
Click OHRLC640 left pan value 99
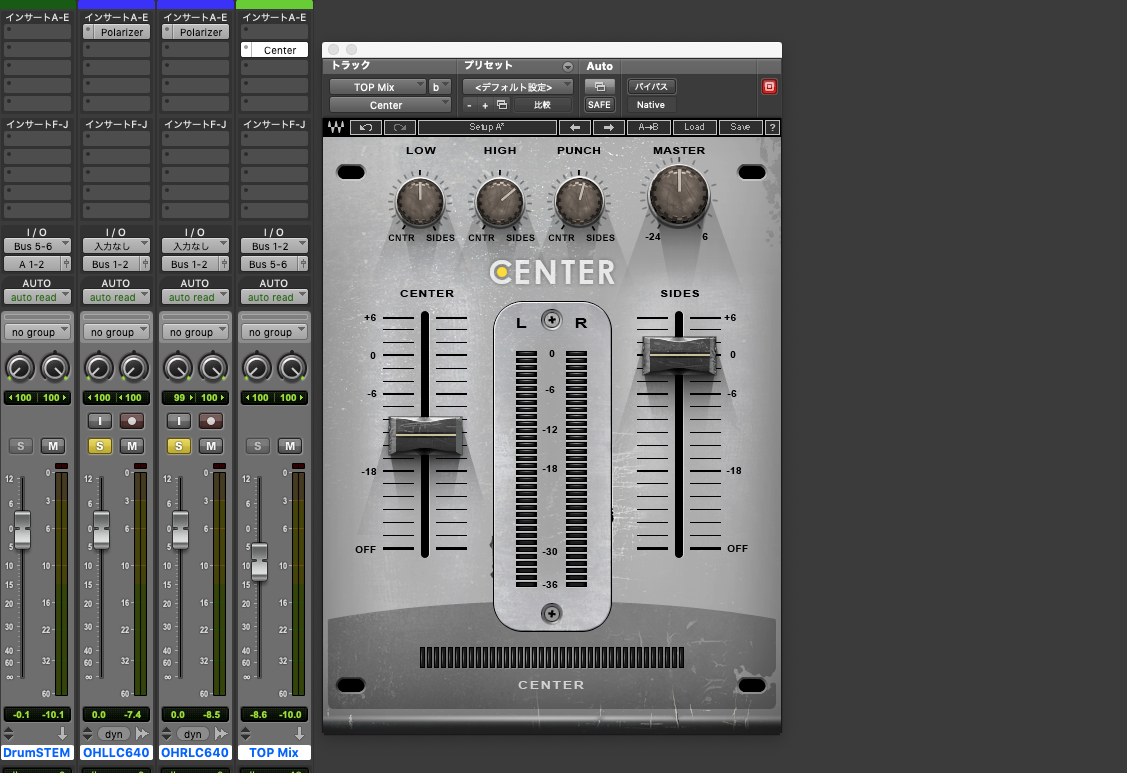(180, 398)
